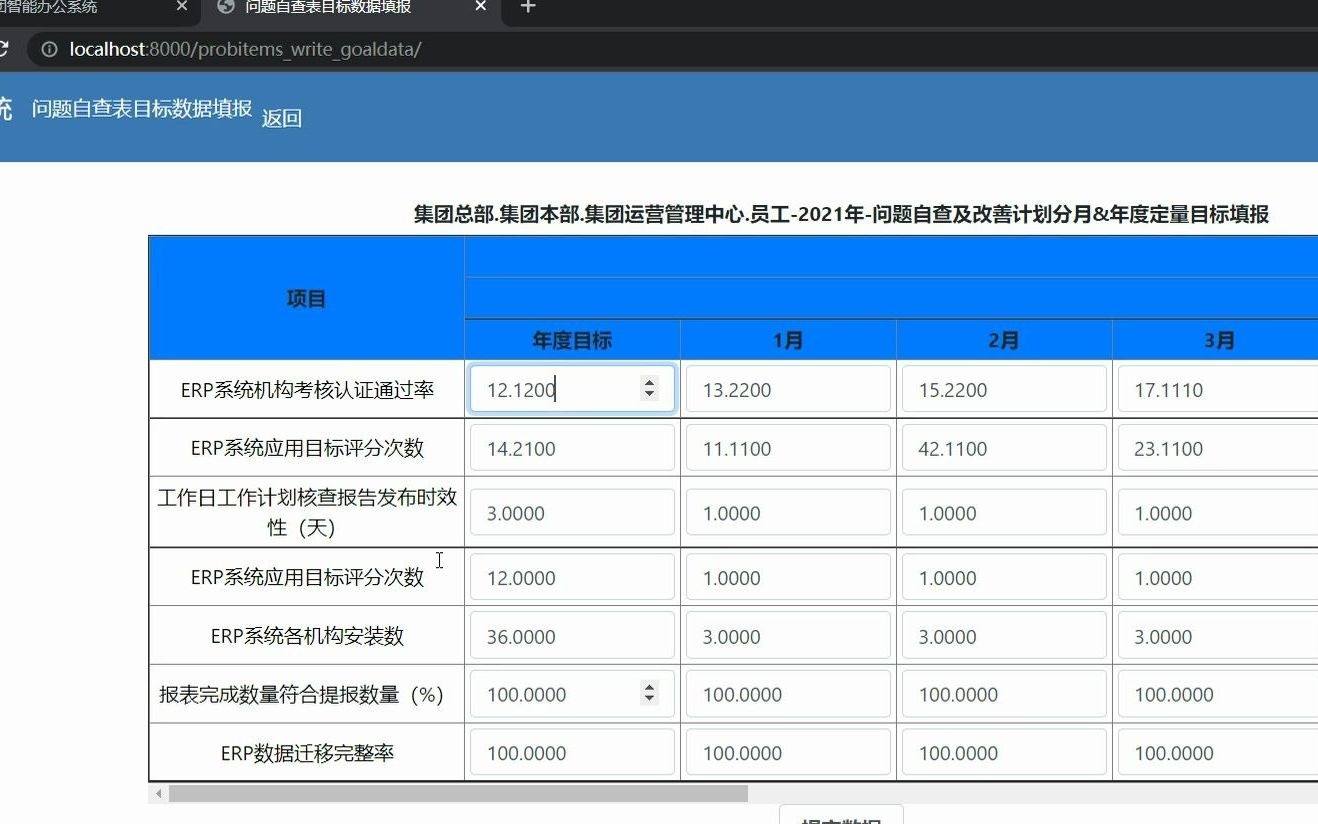
Task: Click the ERP系统各机构安装数 row label
Action: 308,636
